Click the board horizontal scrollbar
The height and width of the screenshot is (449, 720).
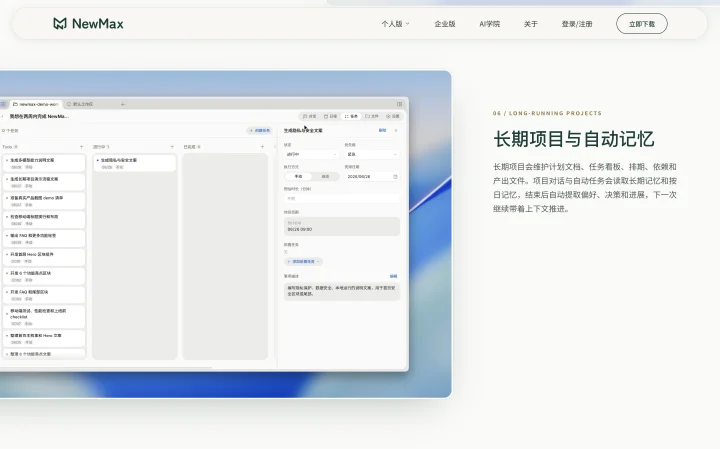[106, 368]
